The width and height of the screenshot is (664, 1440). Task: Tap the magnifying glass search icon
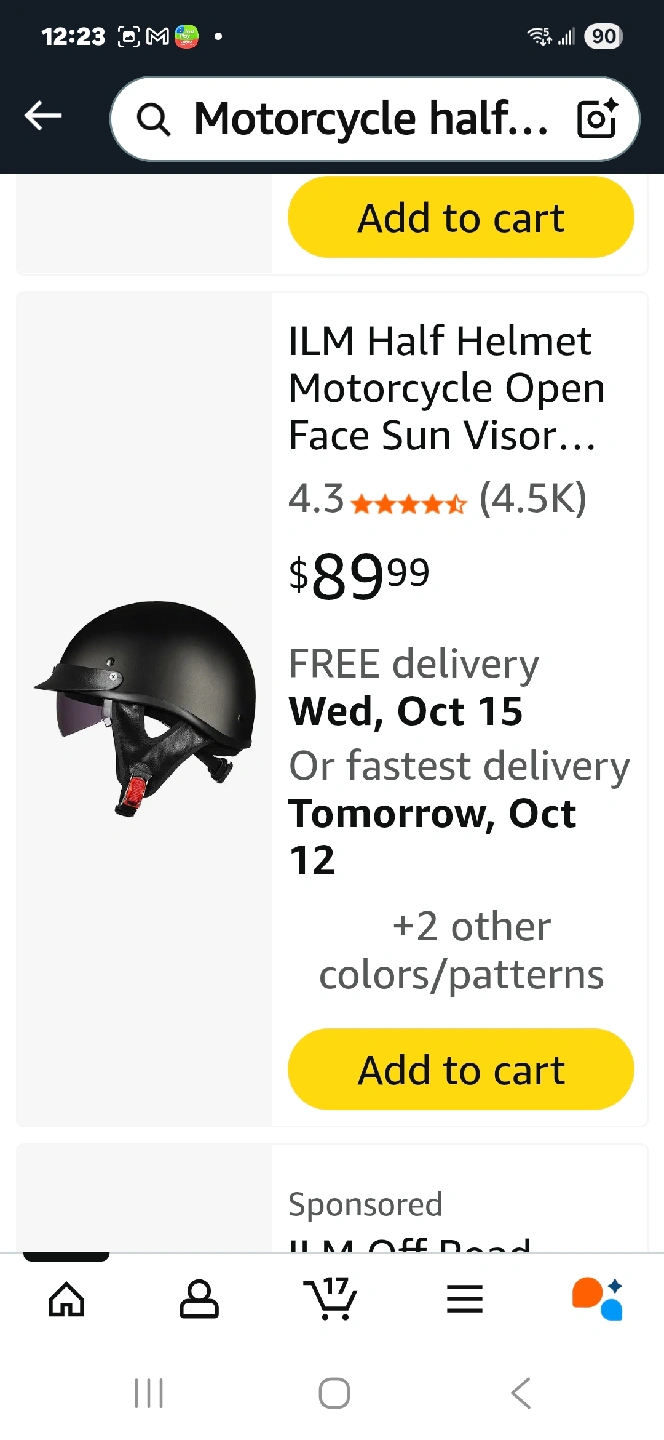pos(153,120)
